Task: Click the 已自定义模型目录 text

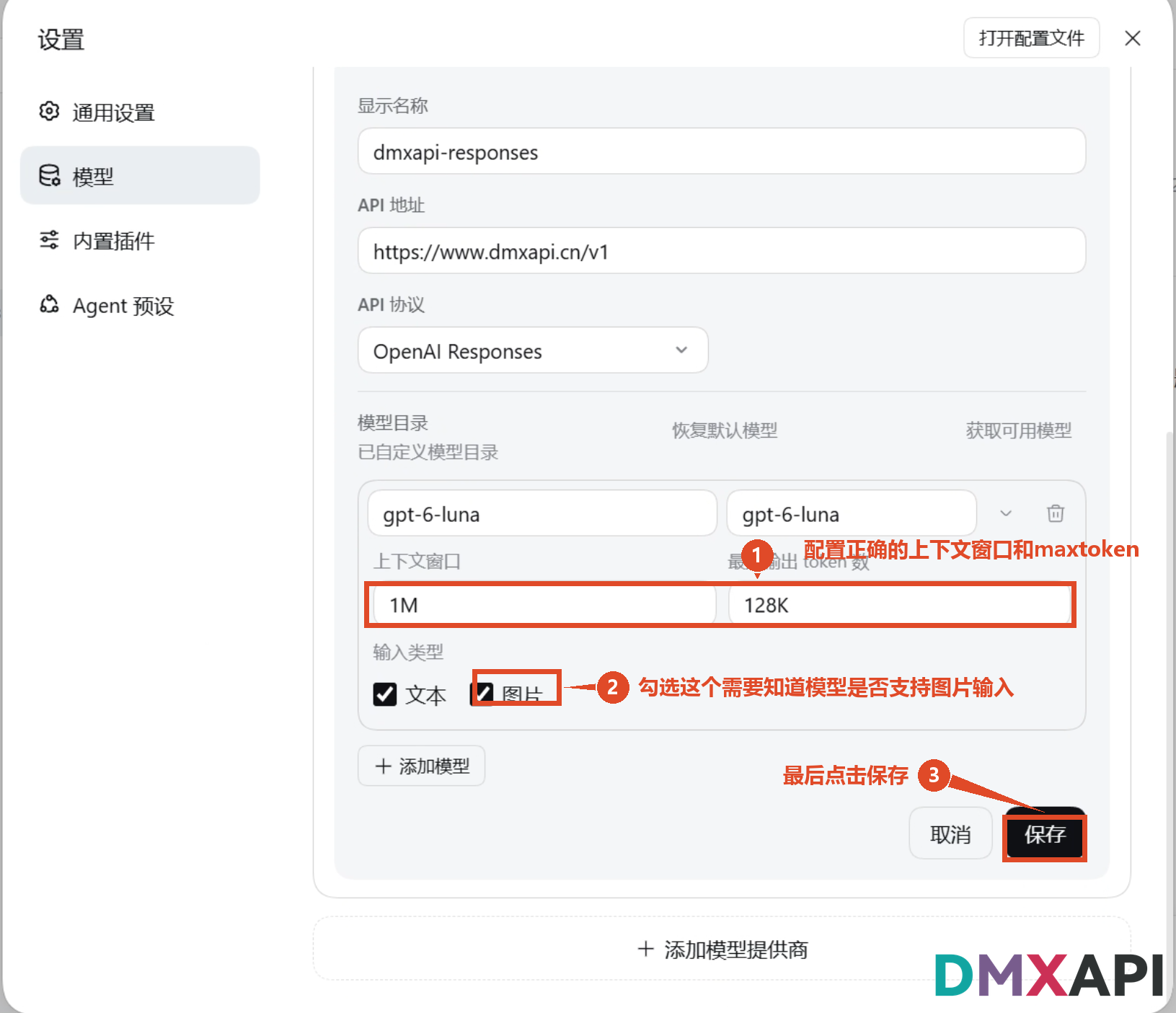Action: pos(428,452)
